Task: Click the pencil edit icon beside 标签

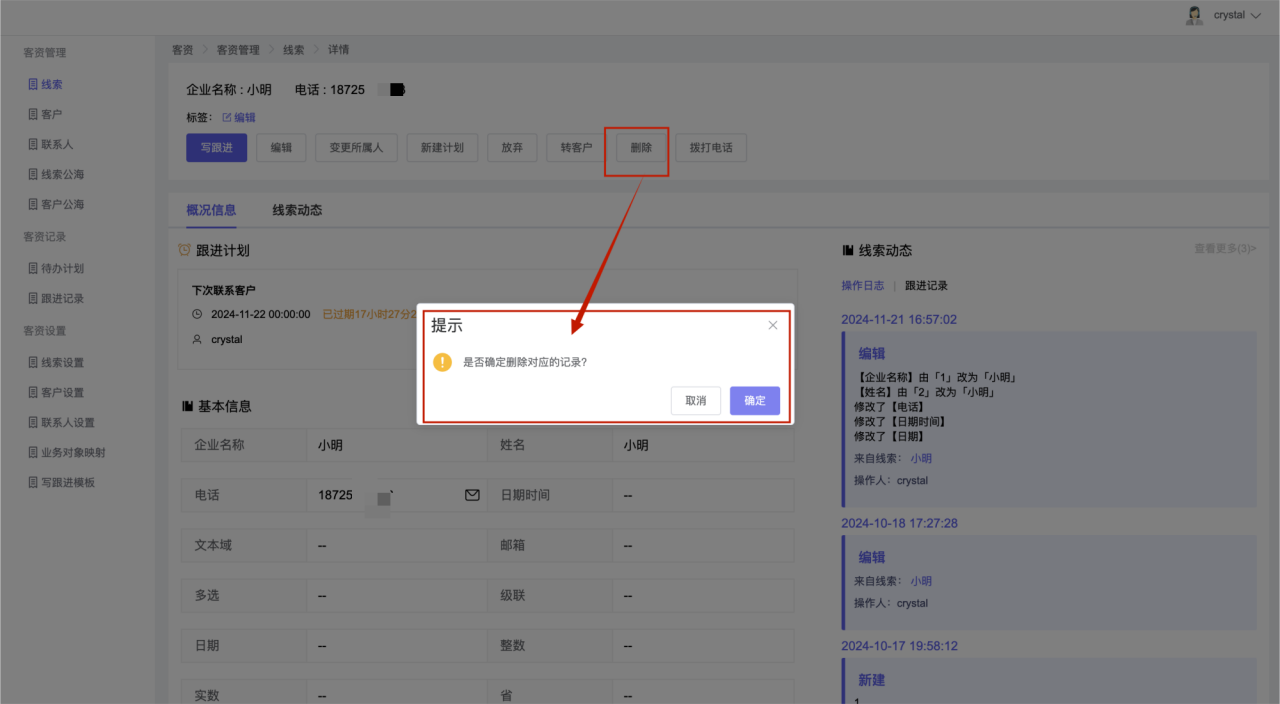Action: (x=226, y=118)
